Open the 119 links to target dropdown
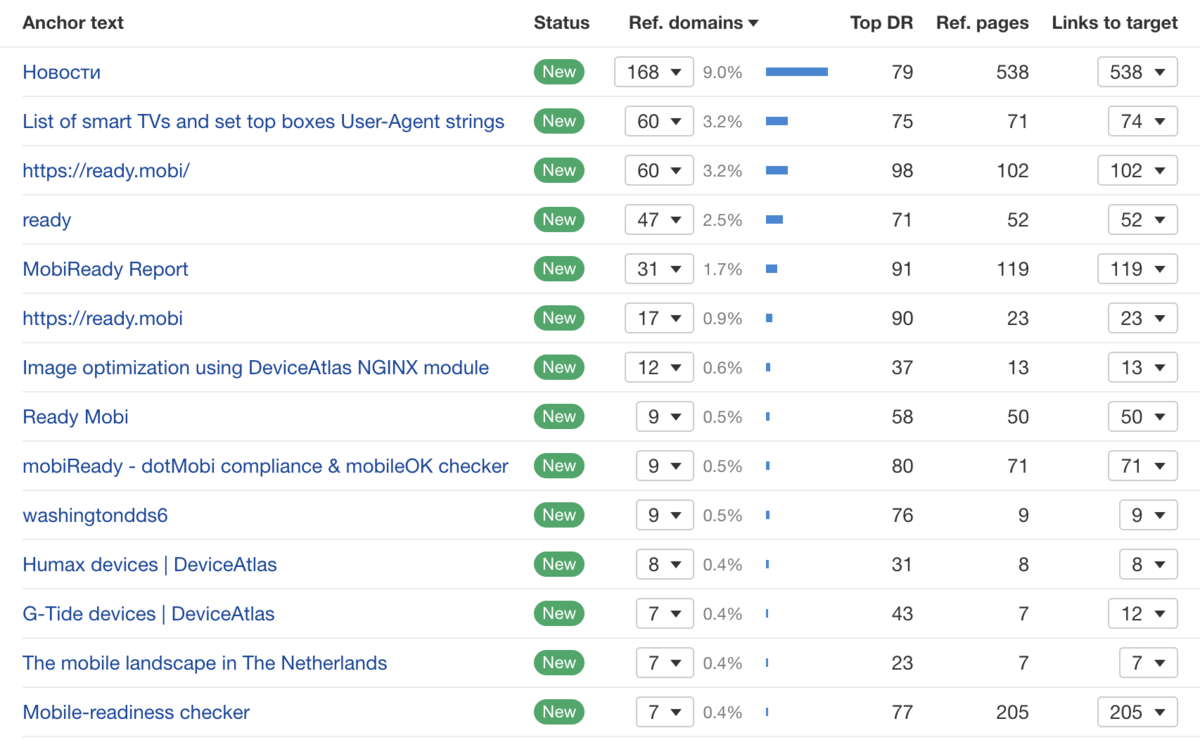The width and height of the screenshot is (1200, 740). click(1137, 269)
